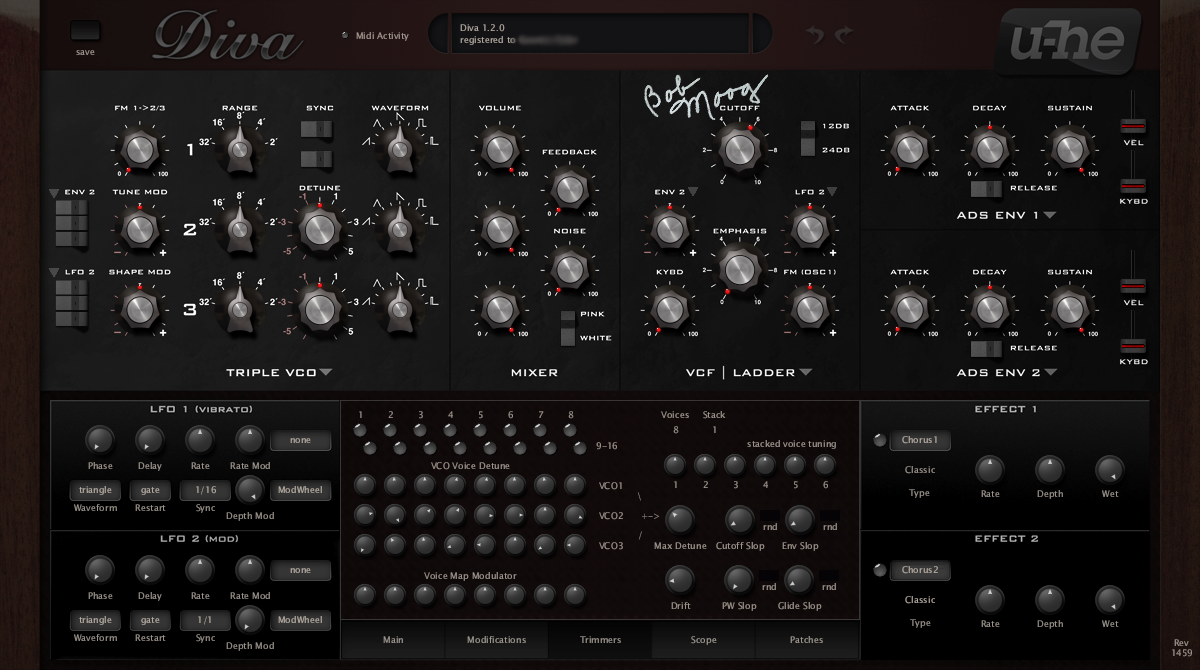
Task: Click the Voices count value 8
Action: click(675, 430)
